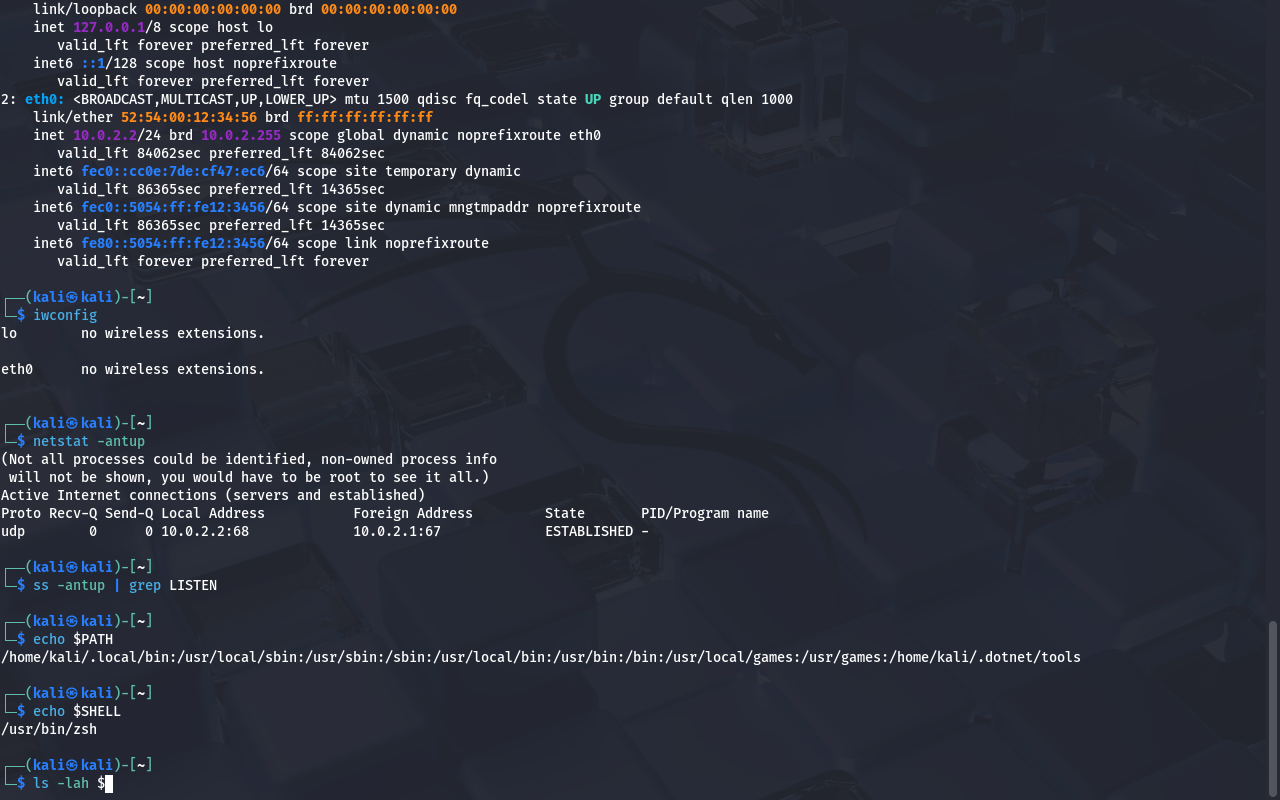Click the kali prompt above the iwconfig command
Image resolution: width=1280 pixels, height=800 pixels.
90,297
